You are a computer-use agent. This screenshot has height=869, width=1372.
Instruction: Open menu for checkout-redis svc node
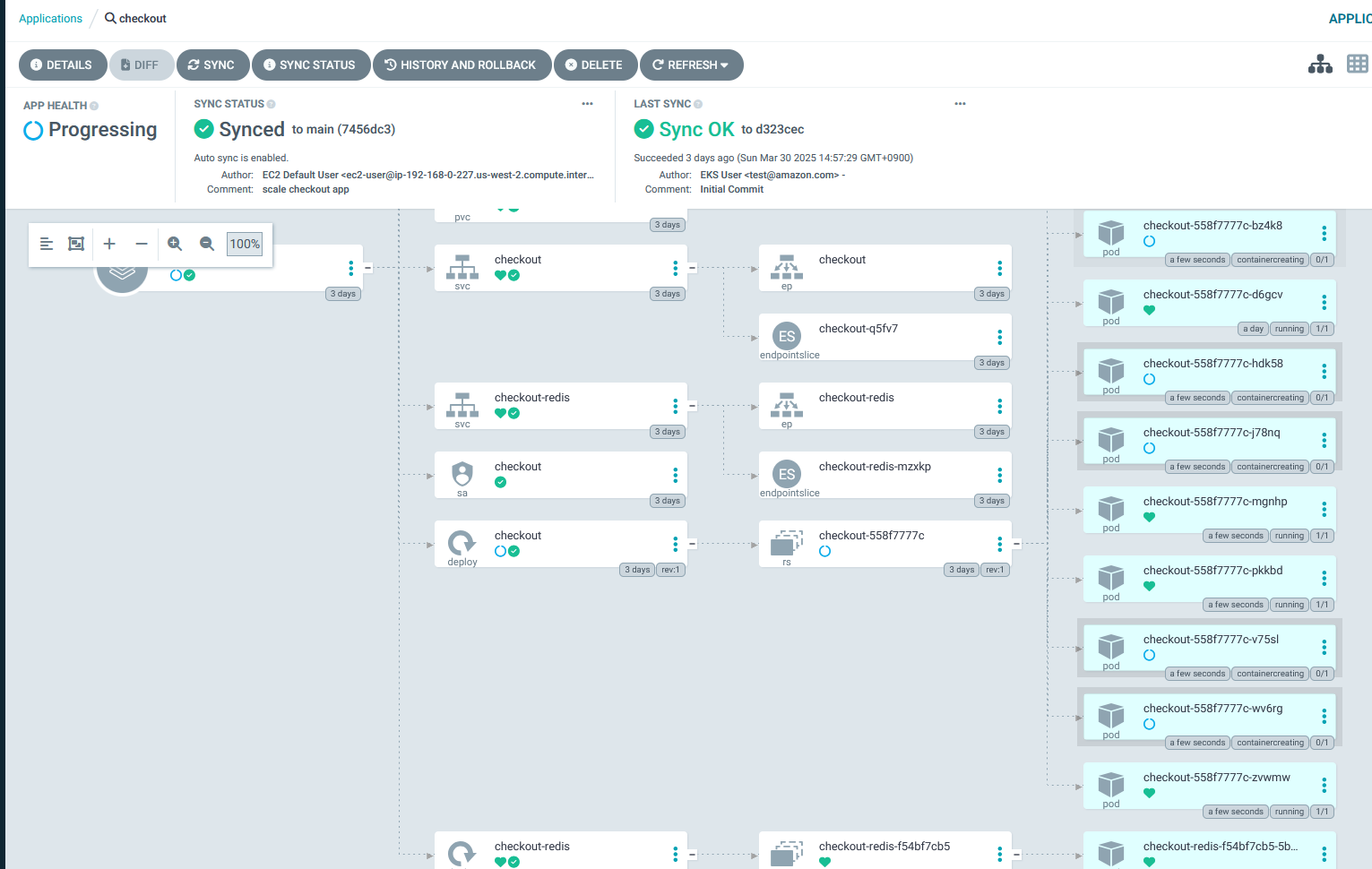point(675,406)
